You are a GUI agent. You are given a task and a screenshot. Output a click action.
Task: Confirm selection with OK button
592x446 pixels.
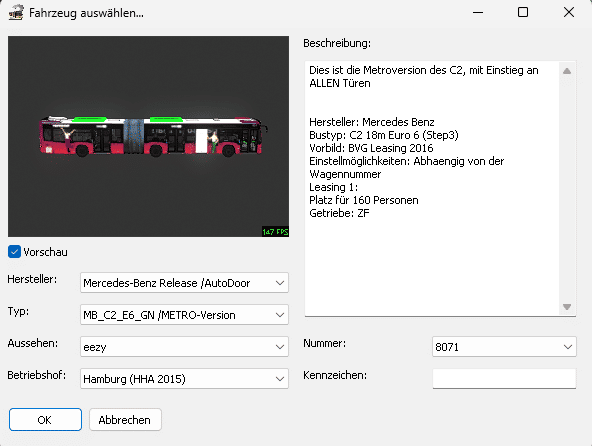(45, 420)
